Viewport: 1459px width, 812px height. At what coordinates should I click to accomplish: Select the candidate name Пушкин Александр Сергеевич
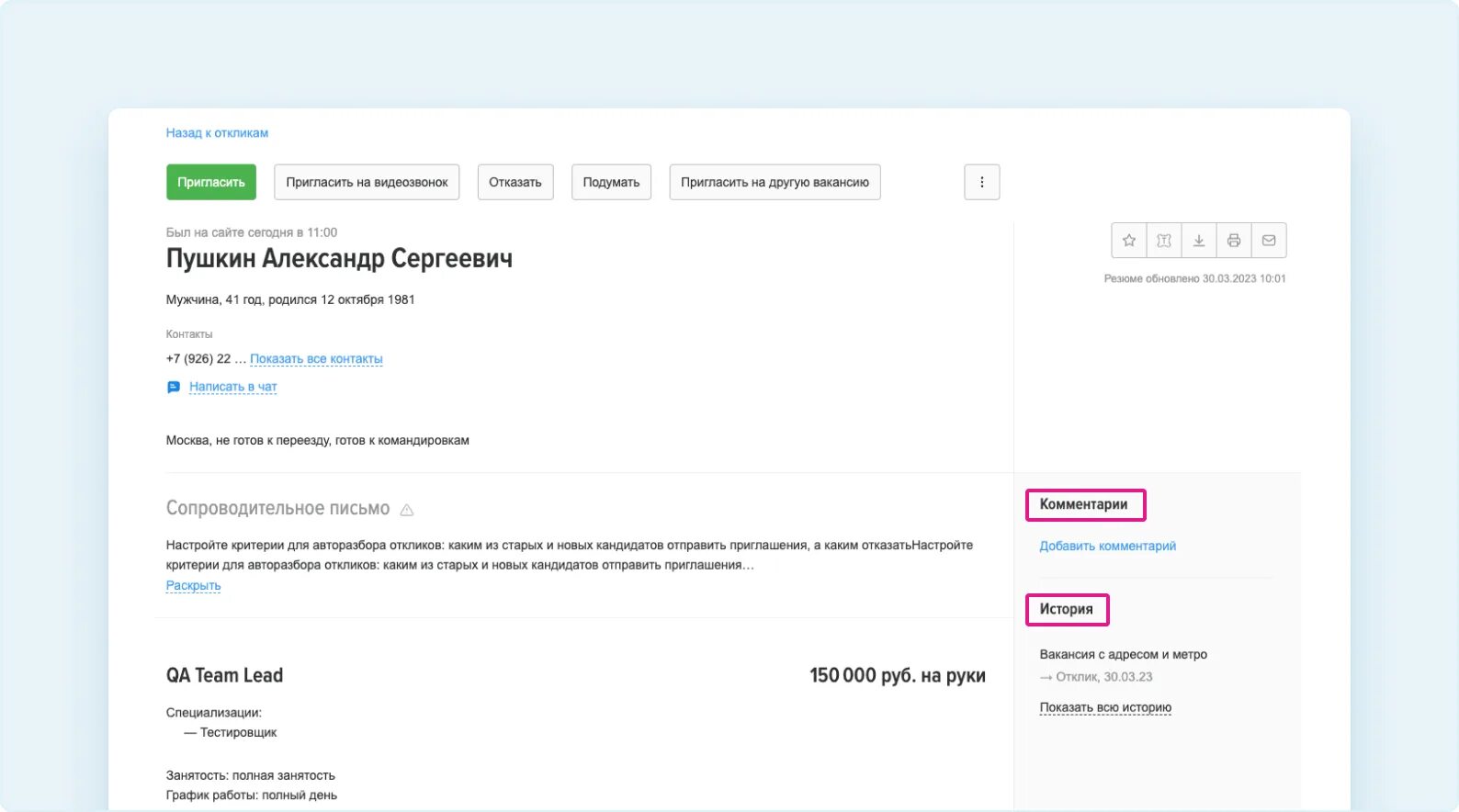click(339, 259)
